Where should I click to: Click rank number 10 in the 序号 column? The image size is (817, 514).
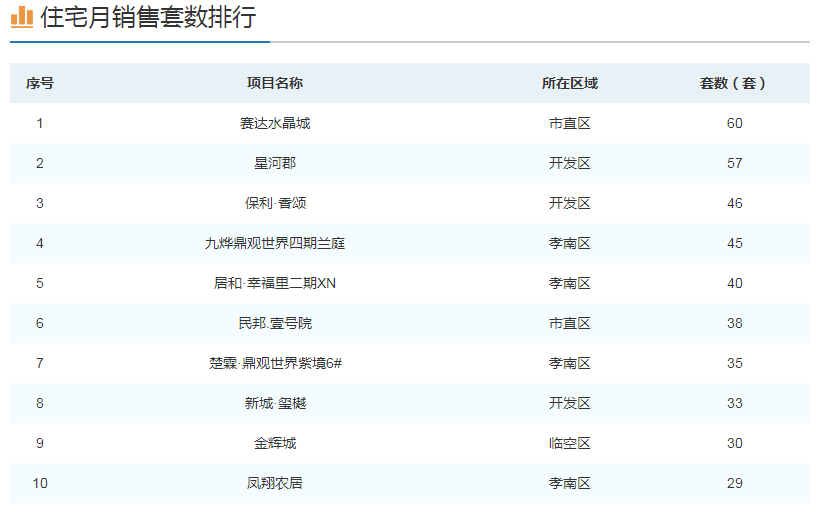tap(40, 483)
